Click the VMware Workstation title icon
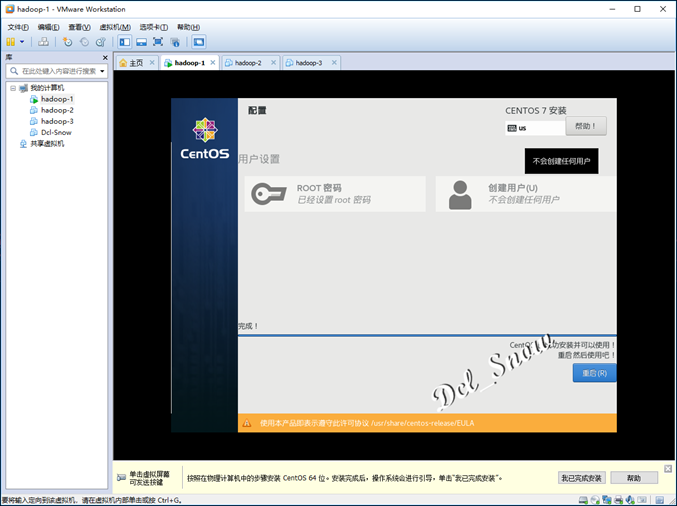The width and height of the screenshot is (677, 506). click(x=9, y=9)
